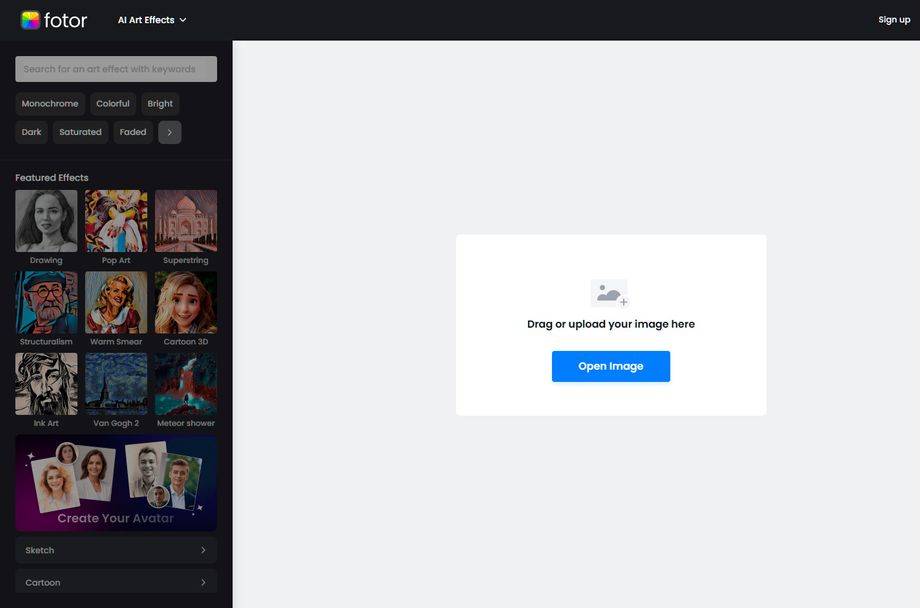Click the art effect search field
This screenshot has width=920, height=608.
coord(115,68)
